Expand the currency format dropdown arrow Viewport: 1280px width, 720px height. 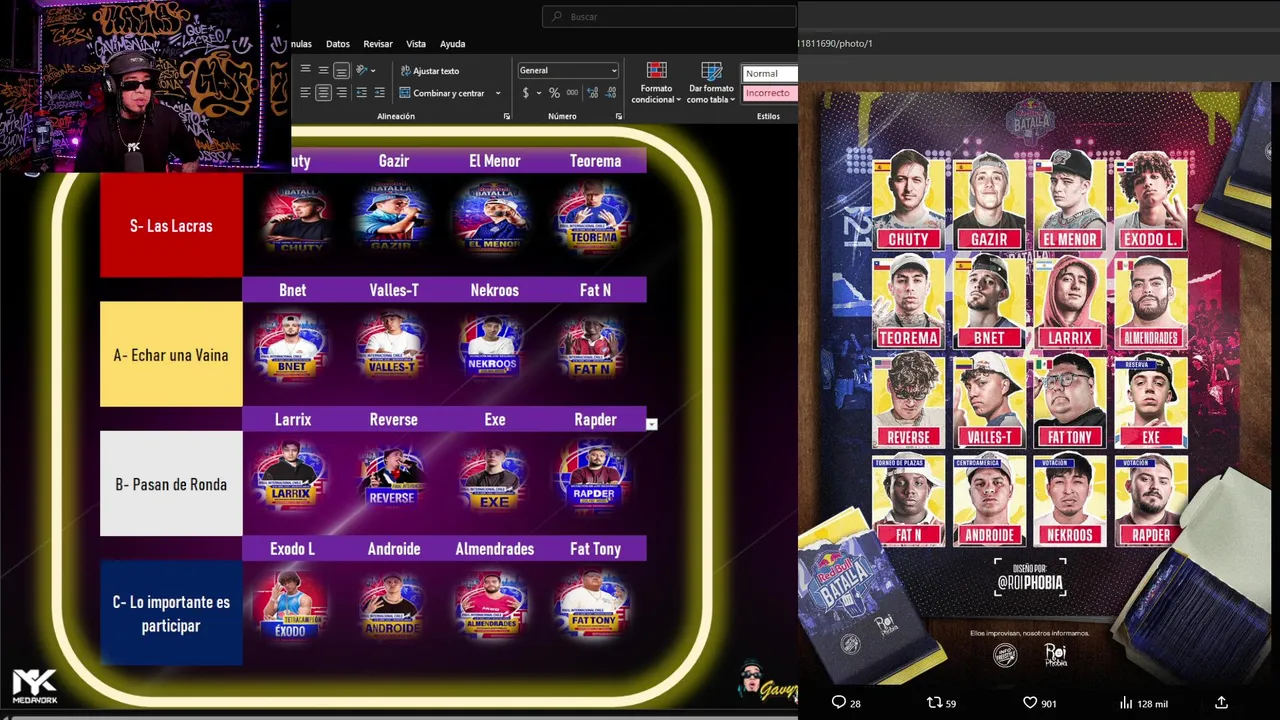[538, 93]
